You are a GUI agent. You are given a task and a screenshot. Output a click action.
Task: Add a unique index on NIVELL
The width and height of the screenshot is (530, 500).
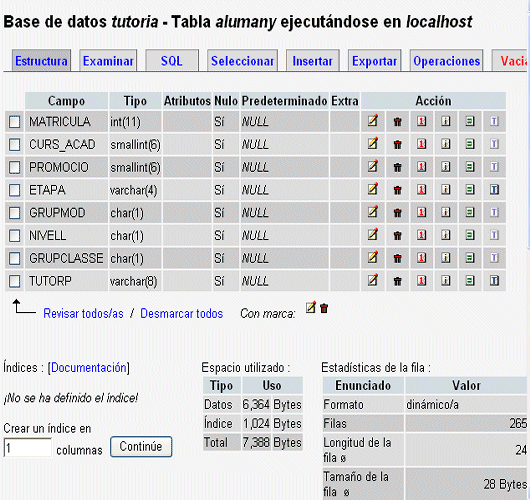(470, 235)
